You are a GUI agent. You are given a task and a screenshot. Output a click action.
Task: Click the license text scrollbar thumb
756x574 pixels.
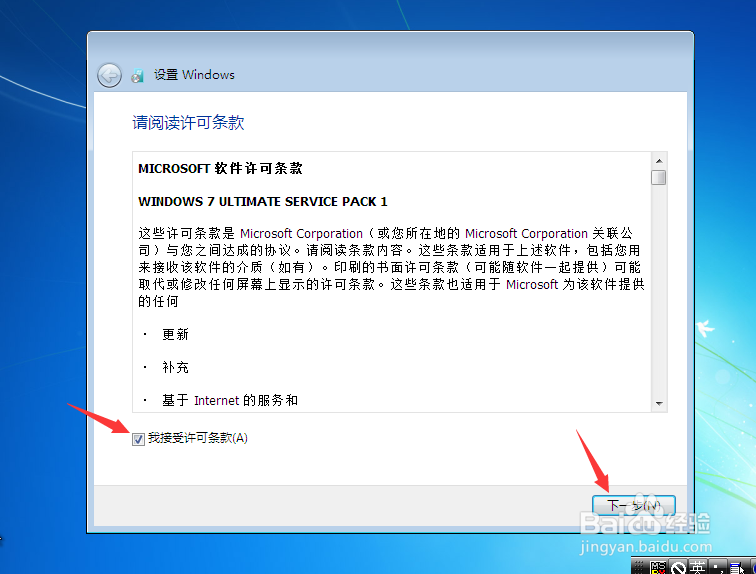659,177
